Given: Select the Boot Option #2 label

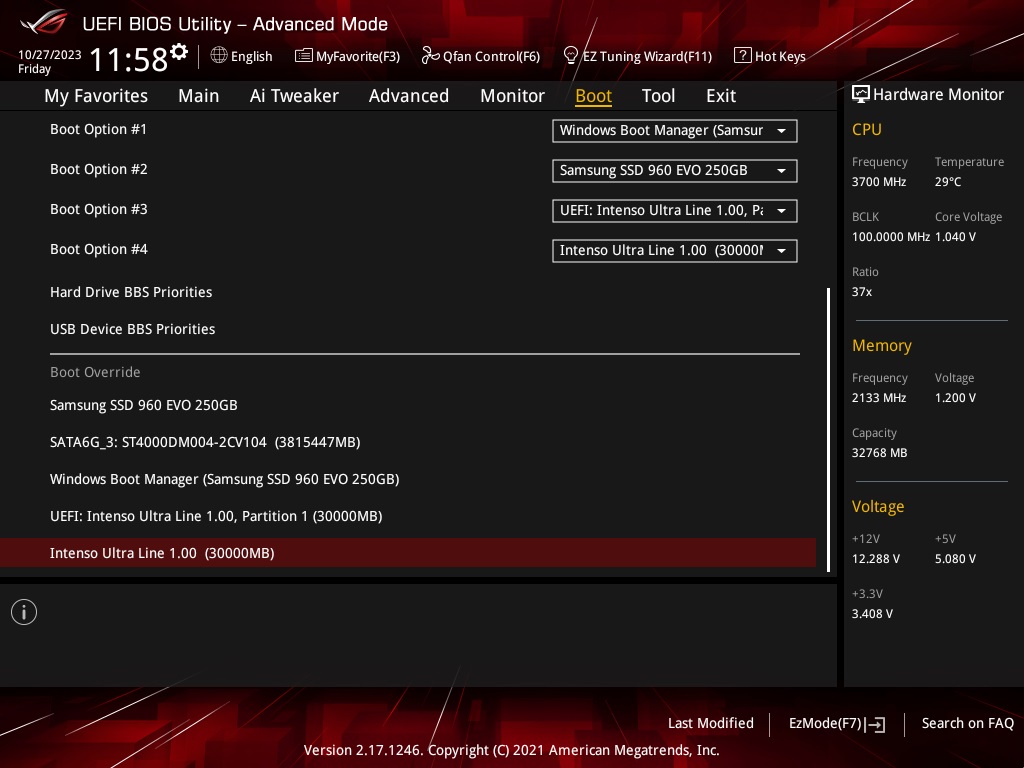Looking at the screenshot, I should 99,169.
